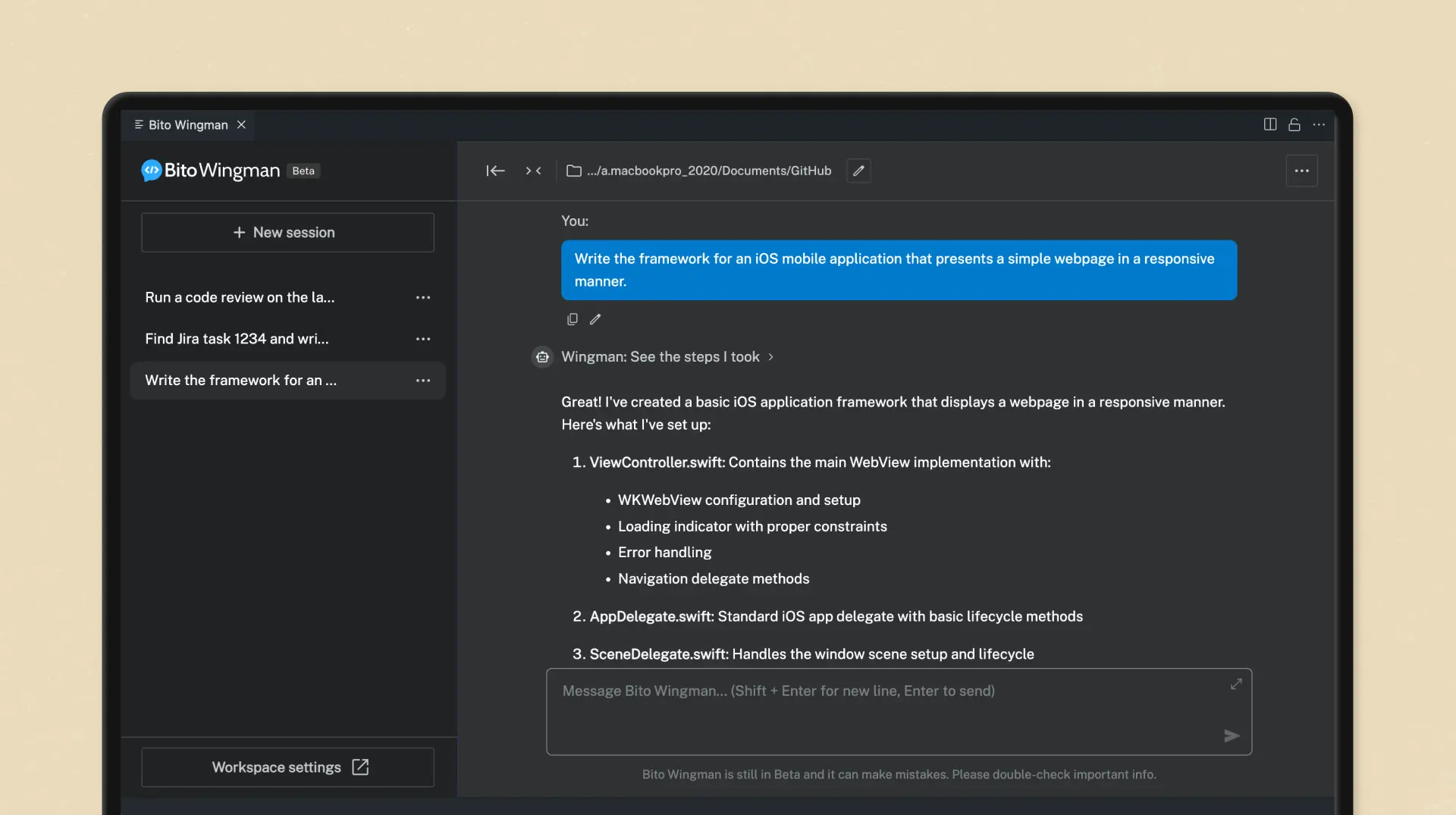This screenshot has width=1456, height=815.
Task: Open options for 'Write the framework' session
Action: coord(423,380)
